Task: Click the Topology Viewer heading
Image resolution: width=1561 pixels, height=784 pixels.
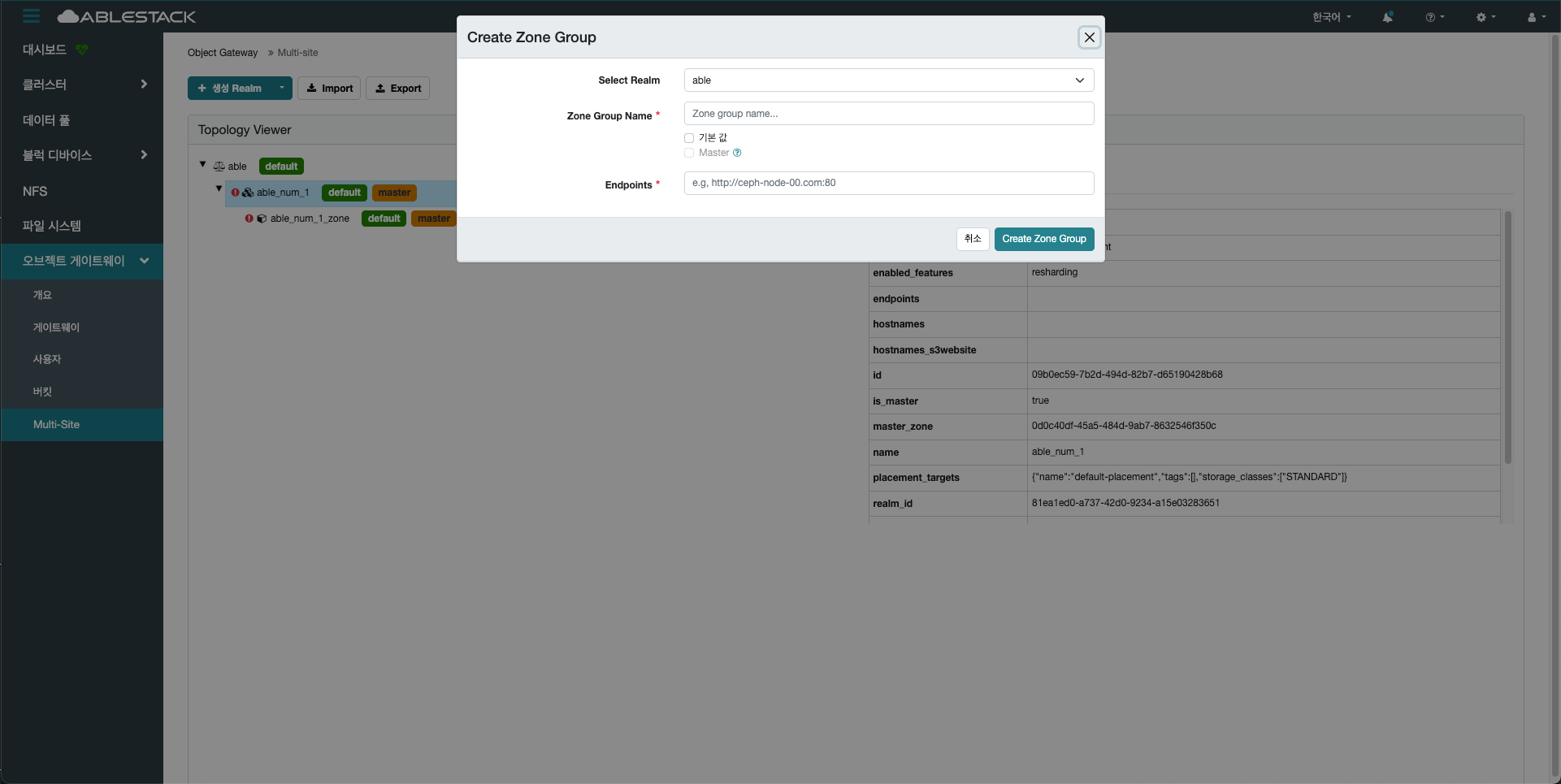Action: (x=245, y=130)
